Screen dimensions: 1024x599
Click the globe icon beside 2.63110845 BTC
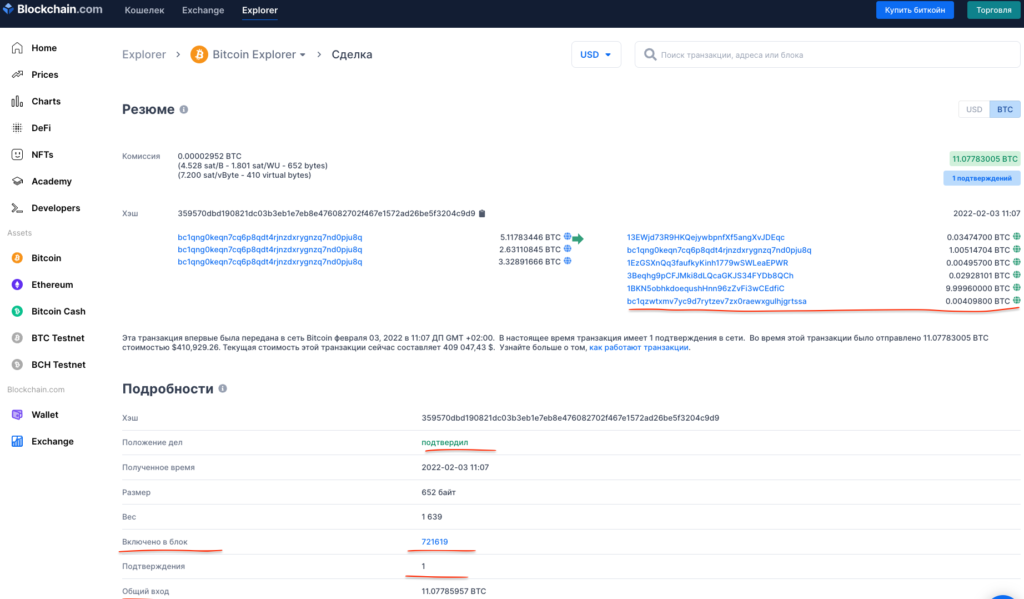[568, 249]
